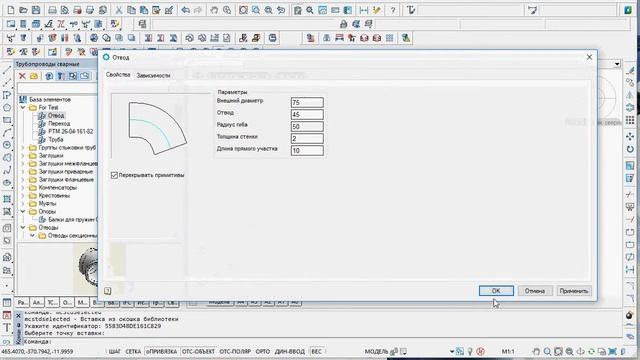Click the lock icon in layer toolbar

click(344, 24)
